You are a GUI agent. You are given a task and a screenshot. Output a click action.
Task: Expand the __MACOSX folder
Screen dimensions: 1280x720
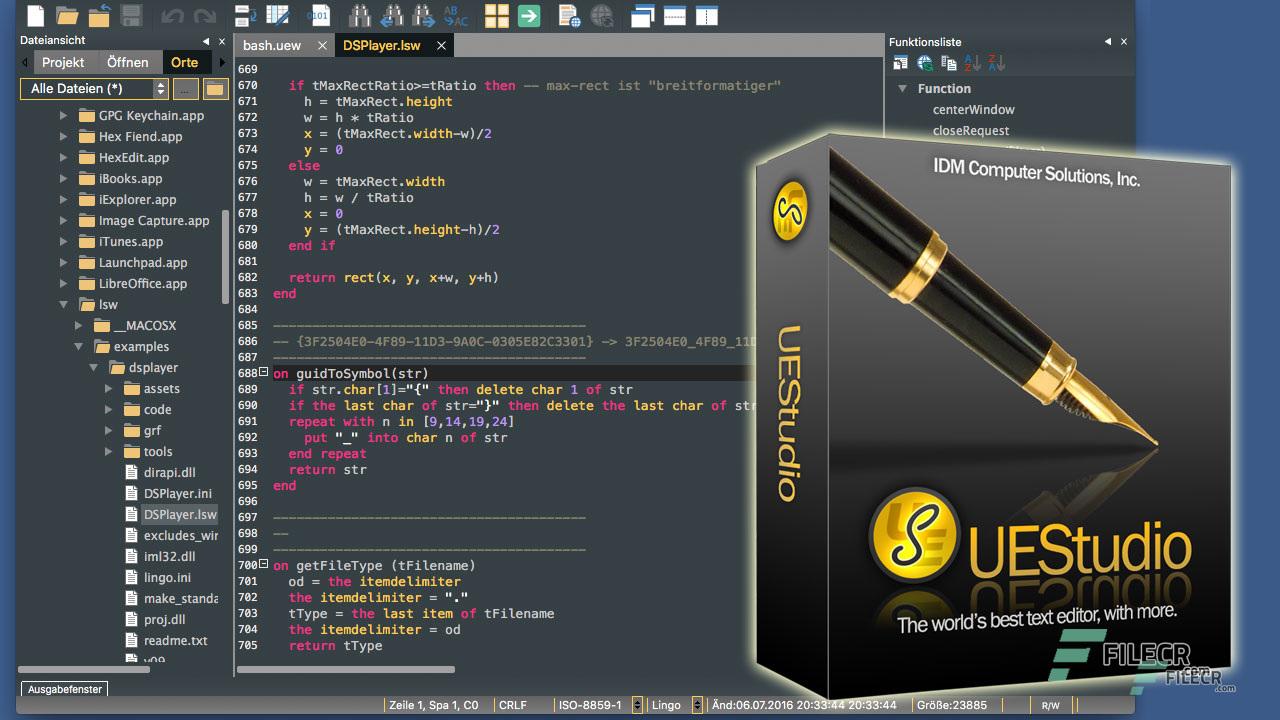coord(79,326)
